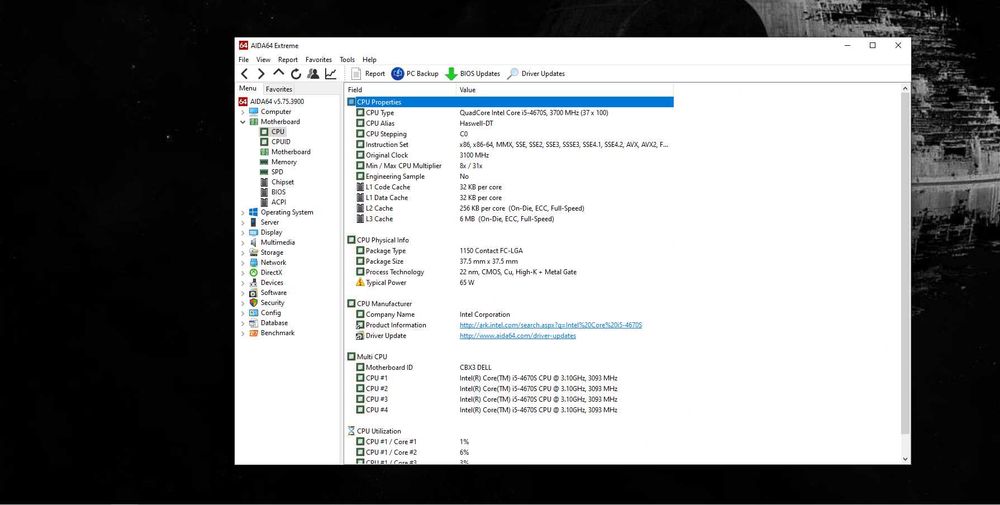Image resolution: width=1000 pixels, height=505 pixels.
Task: Open the user management toolbar icon
Action: coord(313,74)
